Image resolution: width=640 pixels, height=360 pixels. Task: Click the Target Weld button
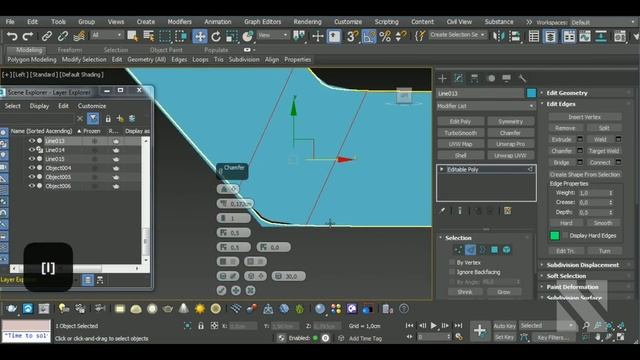tap(604, 151)
